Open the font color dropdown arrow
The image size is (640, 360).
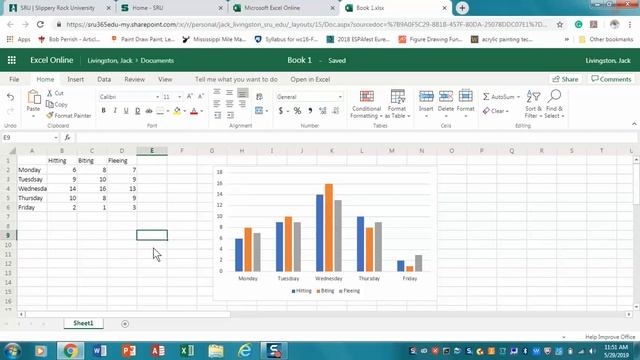pyautogui.click(x=202, y=111)
